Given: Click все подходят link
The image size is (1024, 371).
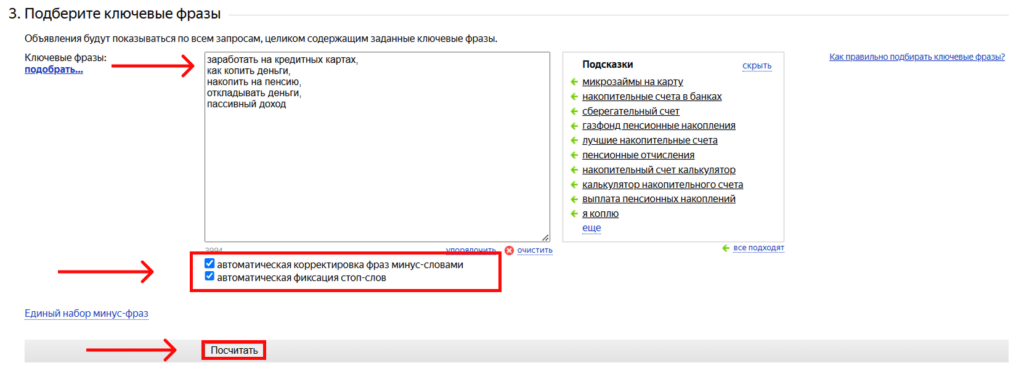Looking at the screenshot, I should [759, 248].
